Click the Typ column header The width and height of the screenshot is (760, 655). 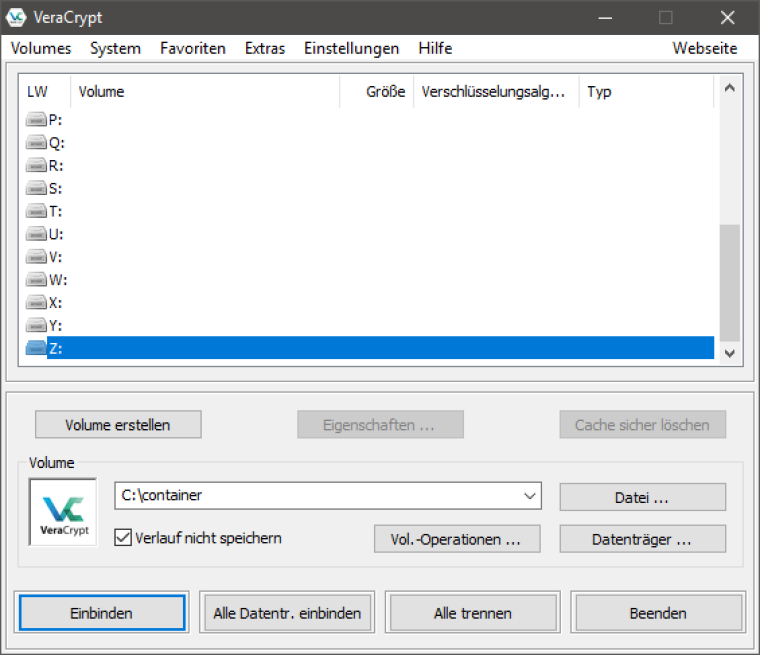[x=647, y=91]
